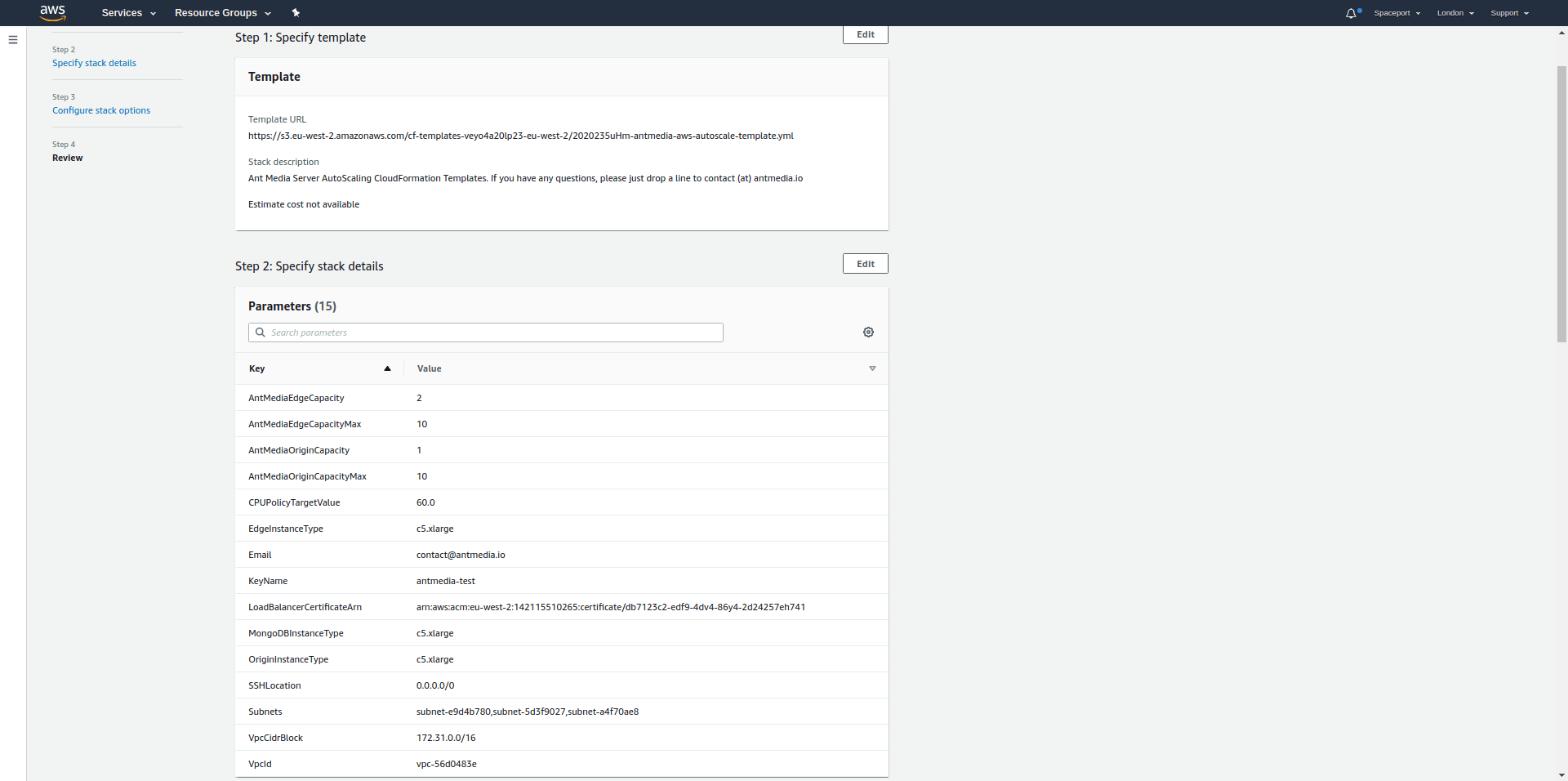Select the EdgeInstanceType key

coord(286,529)
